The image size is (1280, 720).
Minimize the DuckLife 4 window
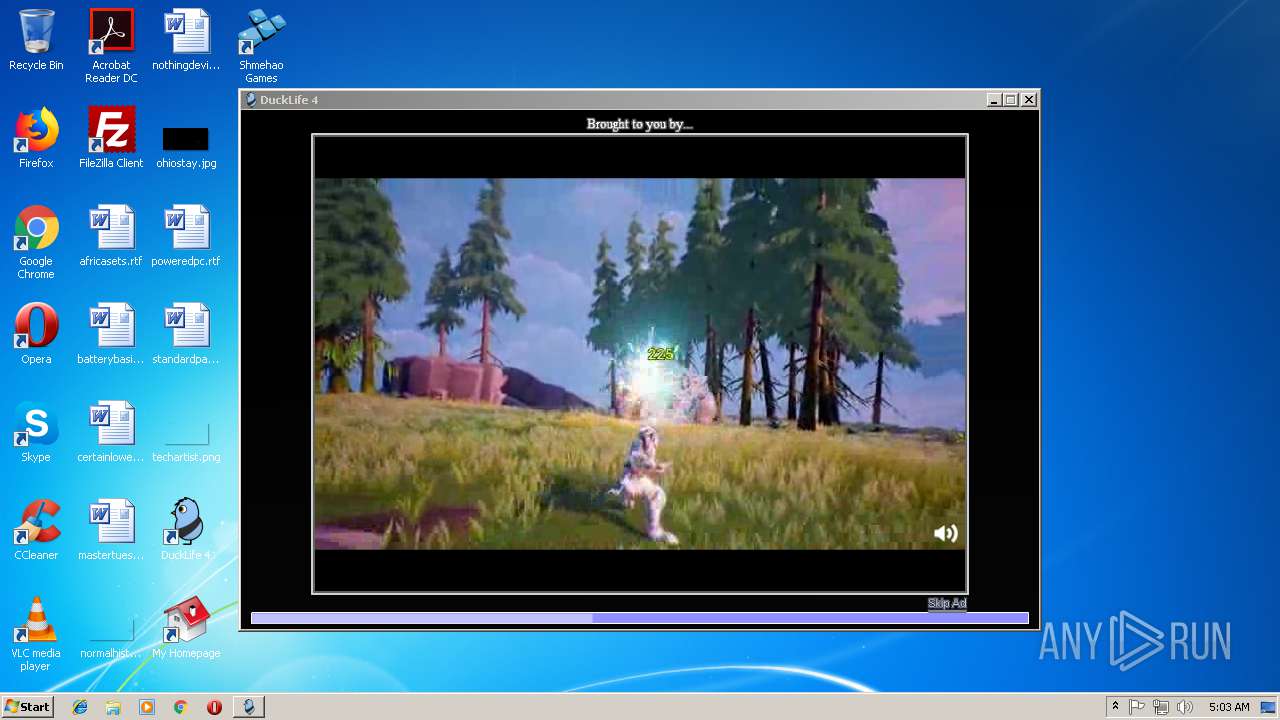[x=994, y=100]
